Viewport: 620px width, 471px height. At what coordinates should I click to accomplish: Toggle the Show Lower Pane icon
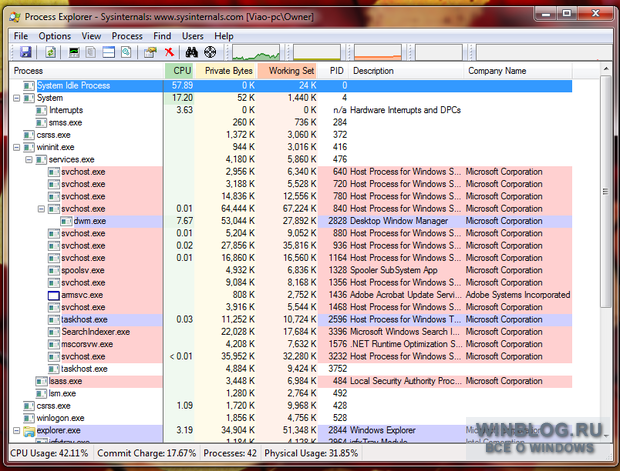108,52
